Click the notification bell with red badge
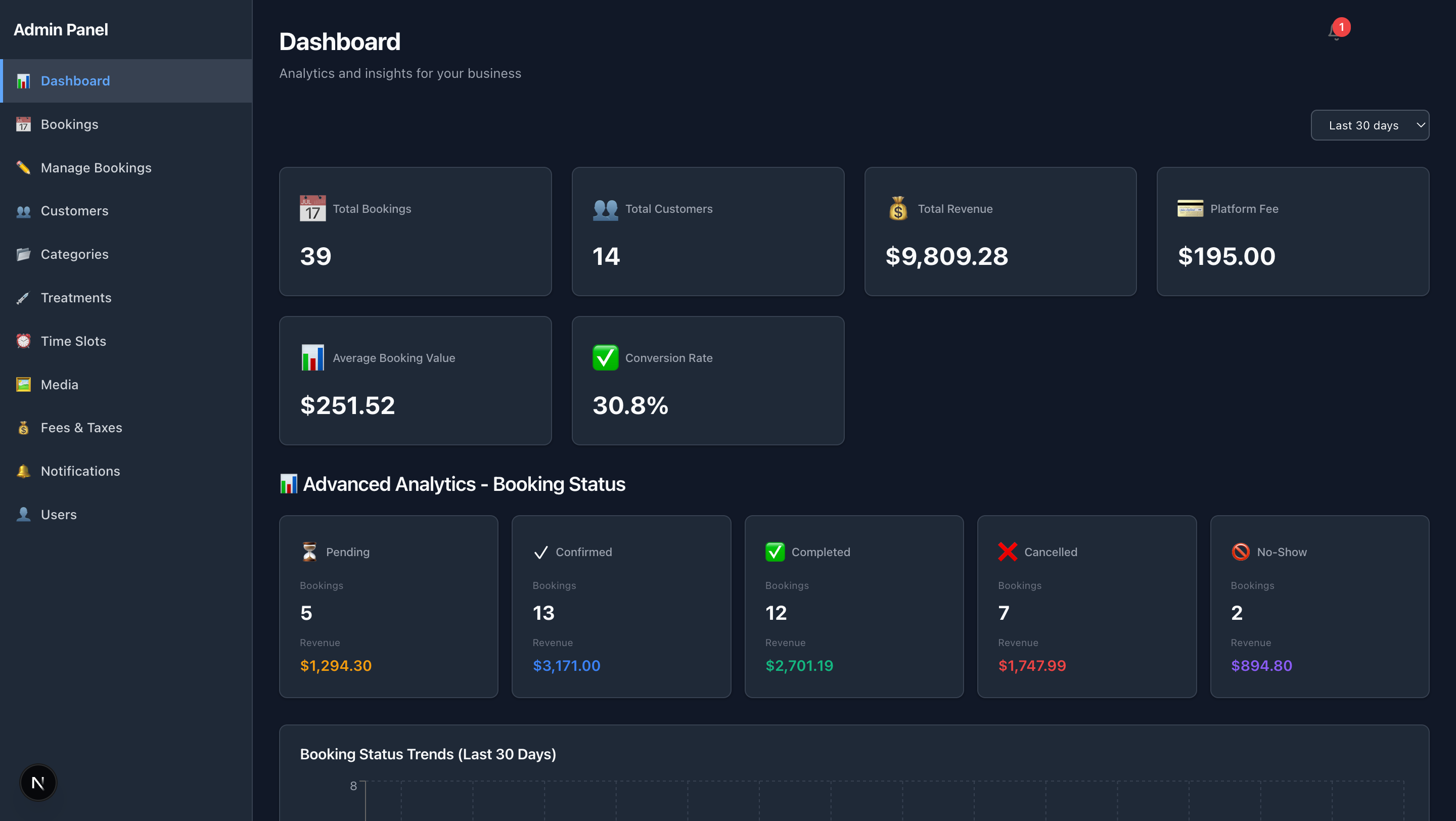This screenshot has width=1456, height=821. point(1335,33)
